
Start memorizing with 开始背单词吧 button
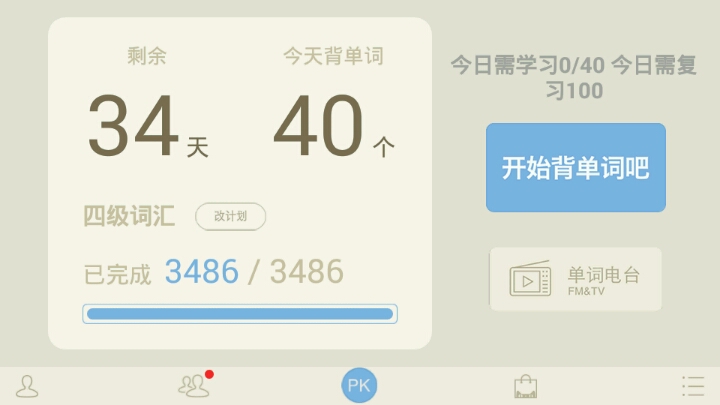576,168
